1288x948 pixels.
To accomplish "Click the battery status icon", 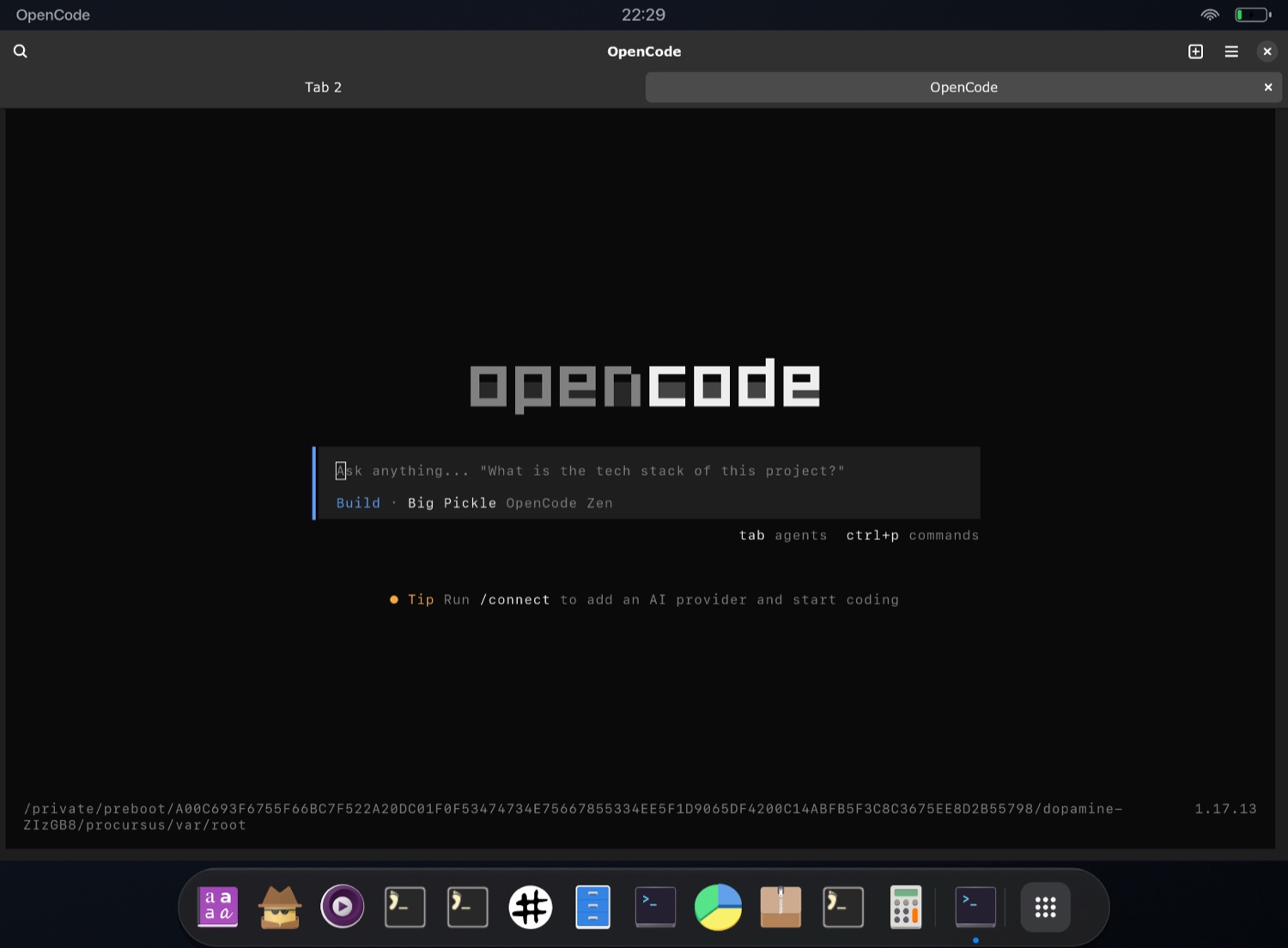I will 1253,15.
